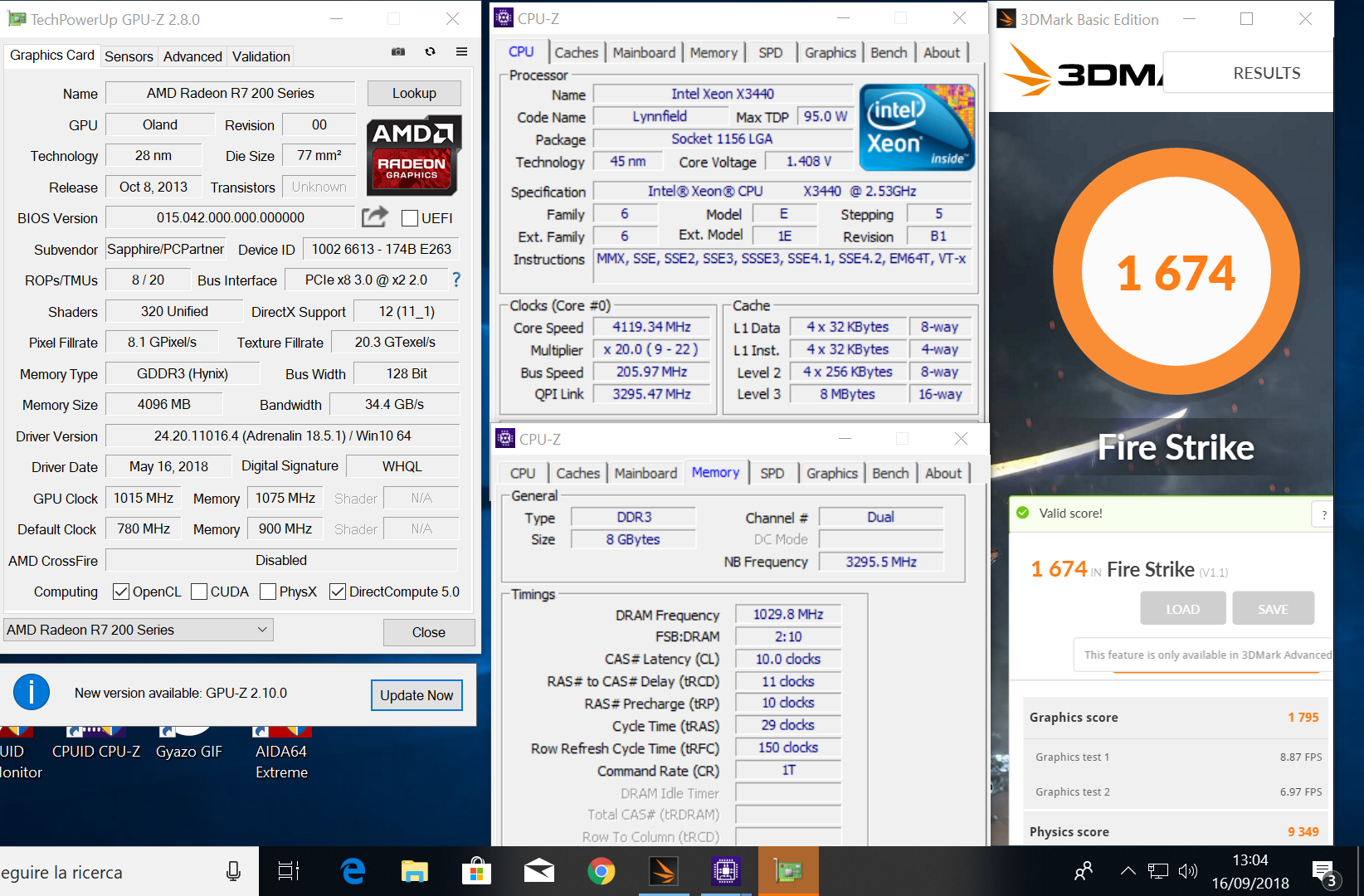Click the GPU name field AMD Radeon R7 200 Series
The height and width of the screenshot is (896, 1364).
(x=231, y=93)
